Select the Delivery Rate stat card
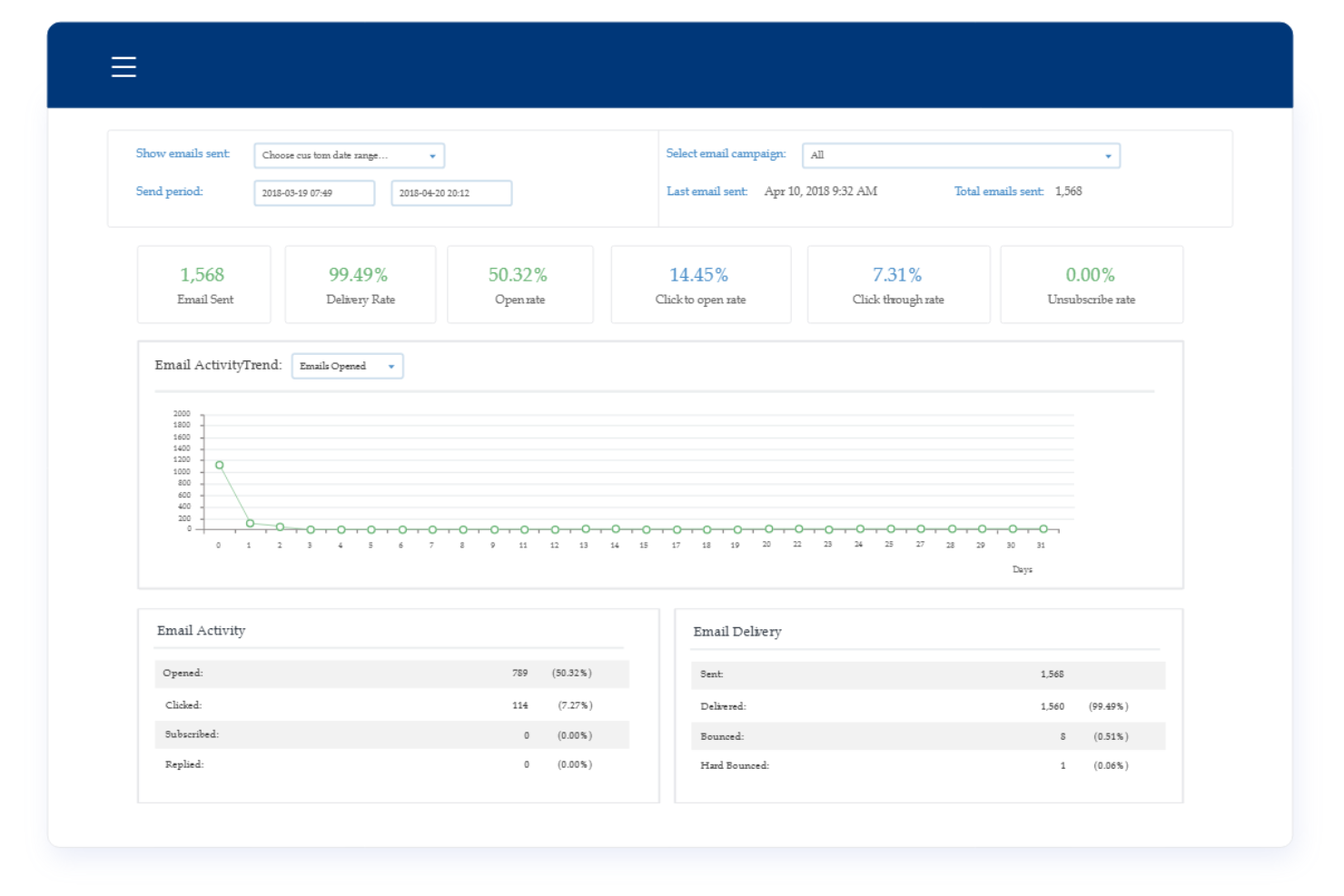Screen dimensions: 1344x896 click(x=360, y=284)
